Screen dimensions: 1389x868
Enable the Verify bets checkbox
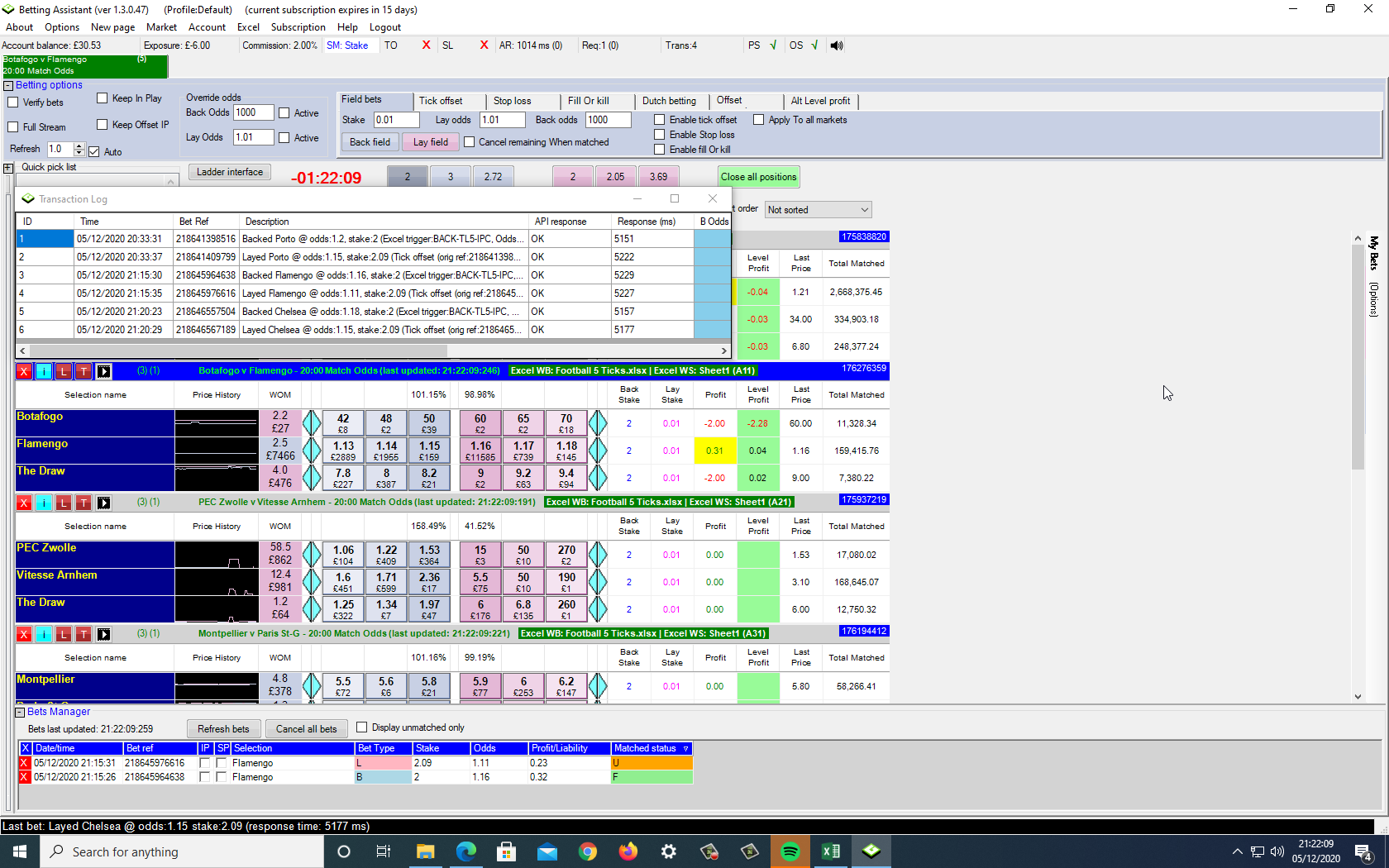pos(12,103)
